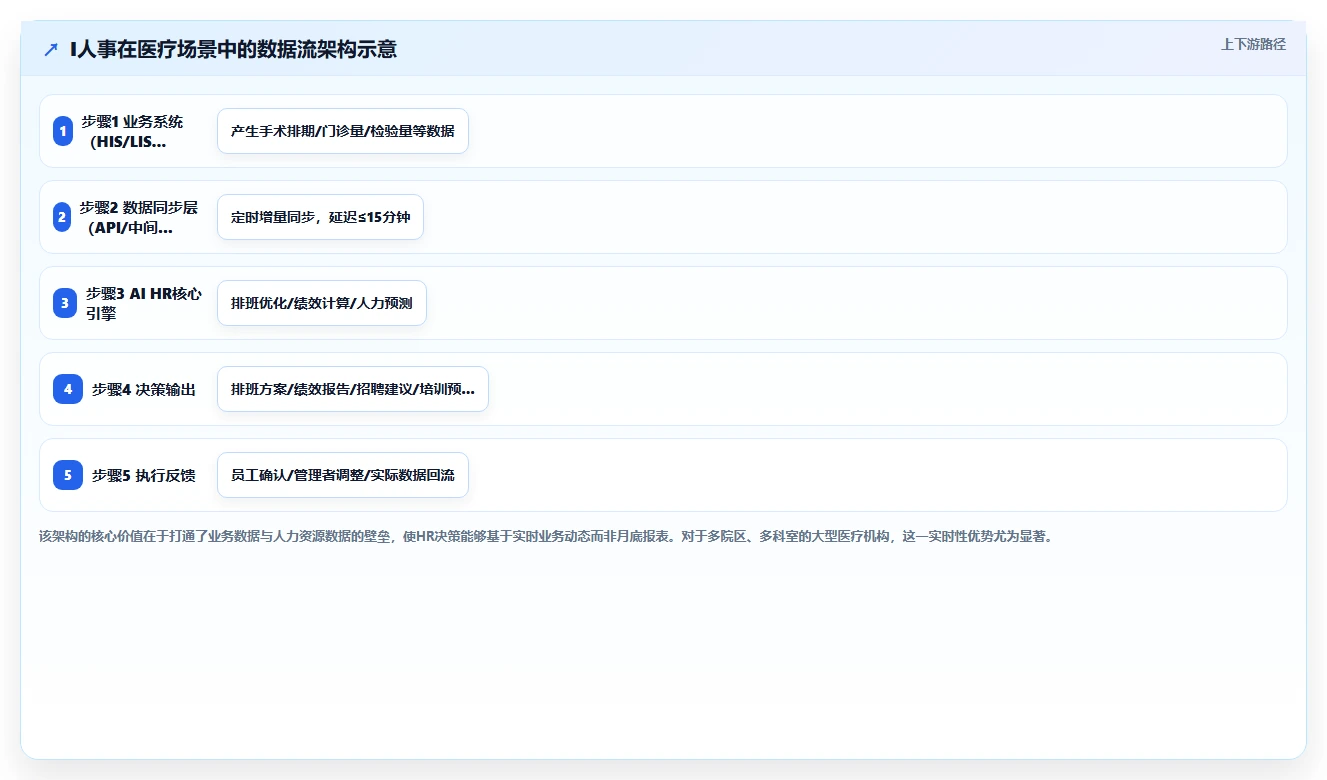1327x780 pixels.
Task: Select the 步骤2 数据同步层 label
Action: point(139,217)
